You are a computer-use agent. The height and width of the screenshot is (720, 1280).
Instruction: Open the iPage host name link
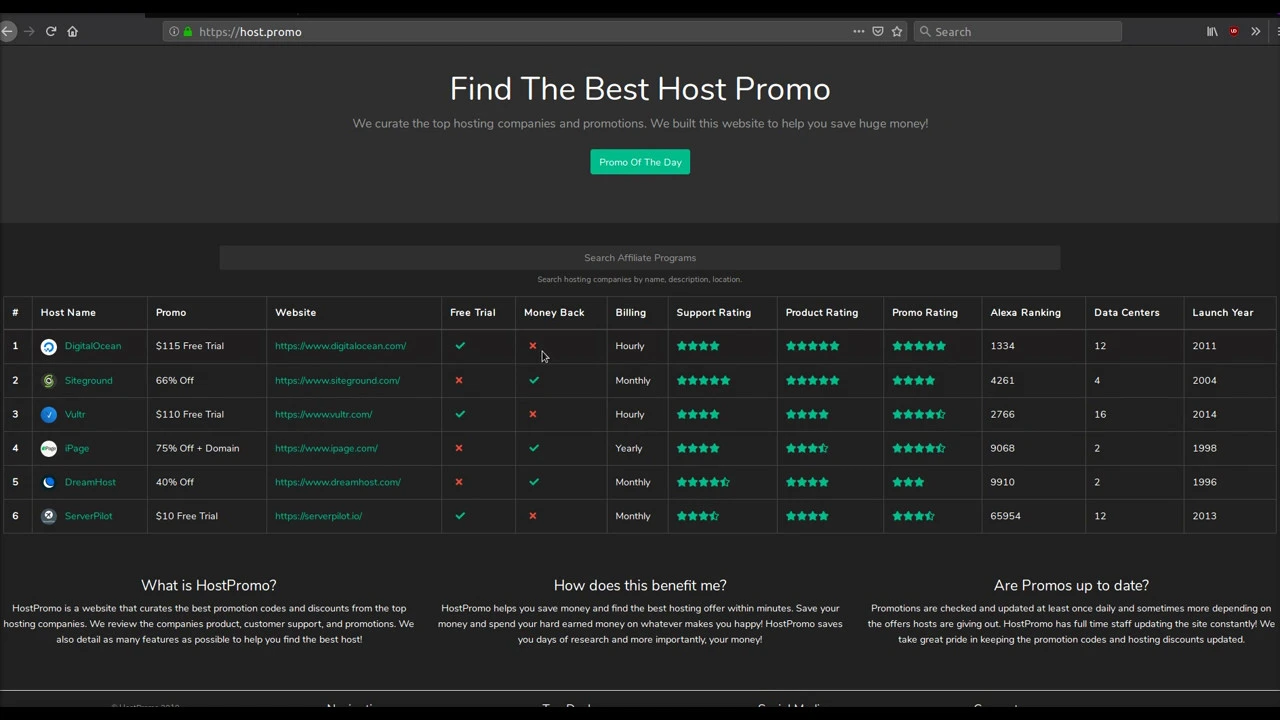coord(77,448)
